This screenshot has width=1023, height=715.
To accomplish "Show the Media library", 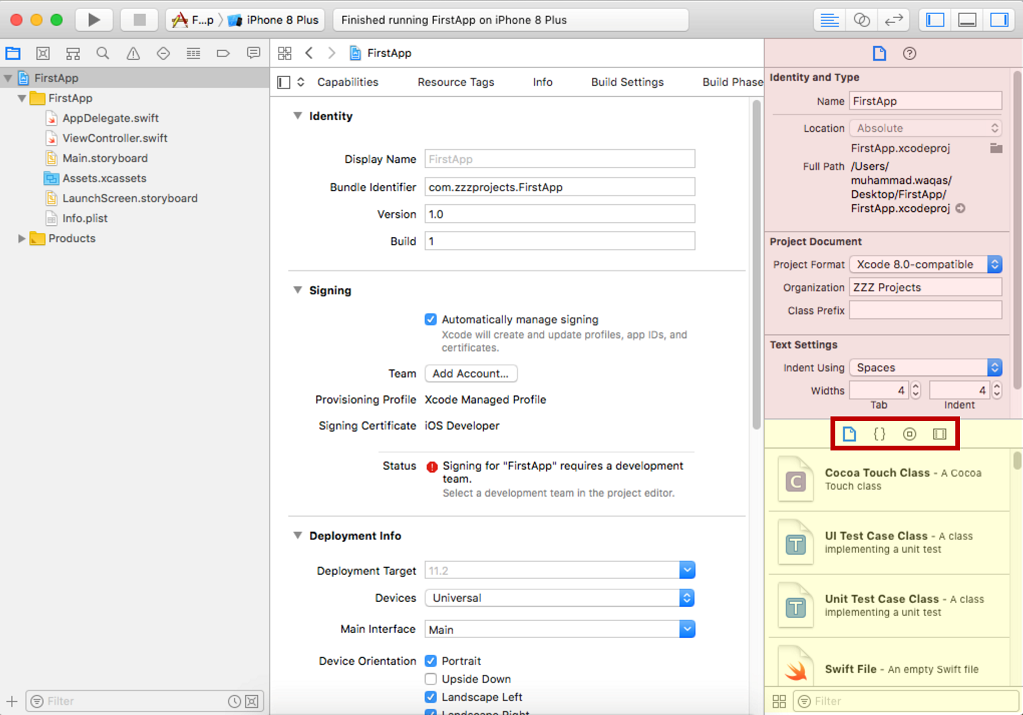I will tap(939, 434).
